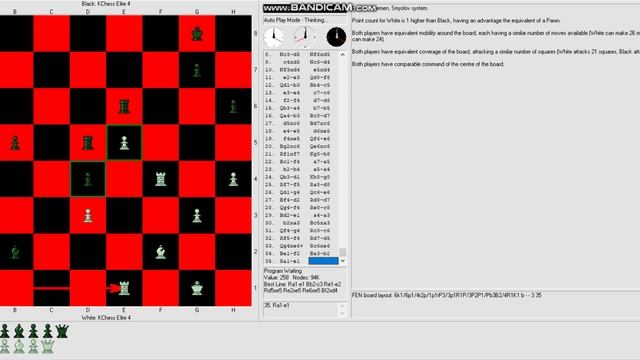Click the up arrow beside the '35. Ra1-e1' field
The height and width of the screenshot is (360, 640).
pos(342,306)
